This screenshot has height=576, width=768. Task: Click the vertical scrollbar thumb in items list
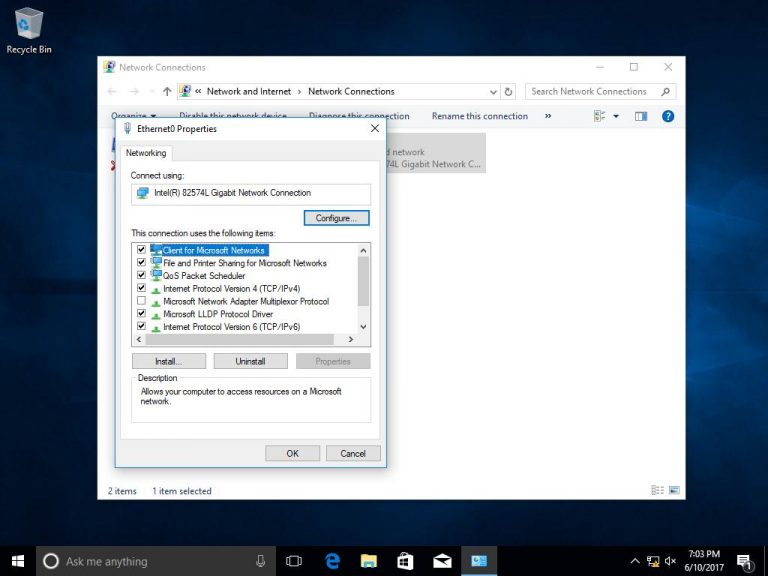click(x=363, y=281)
